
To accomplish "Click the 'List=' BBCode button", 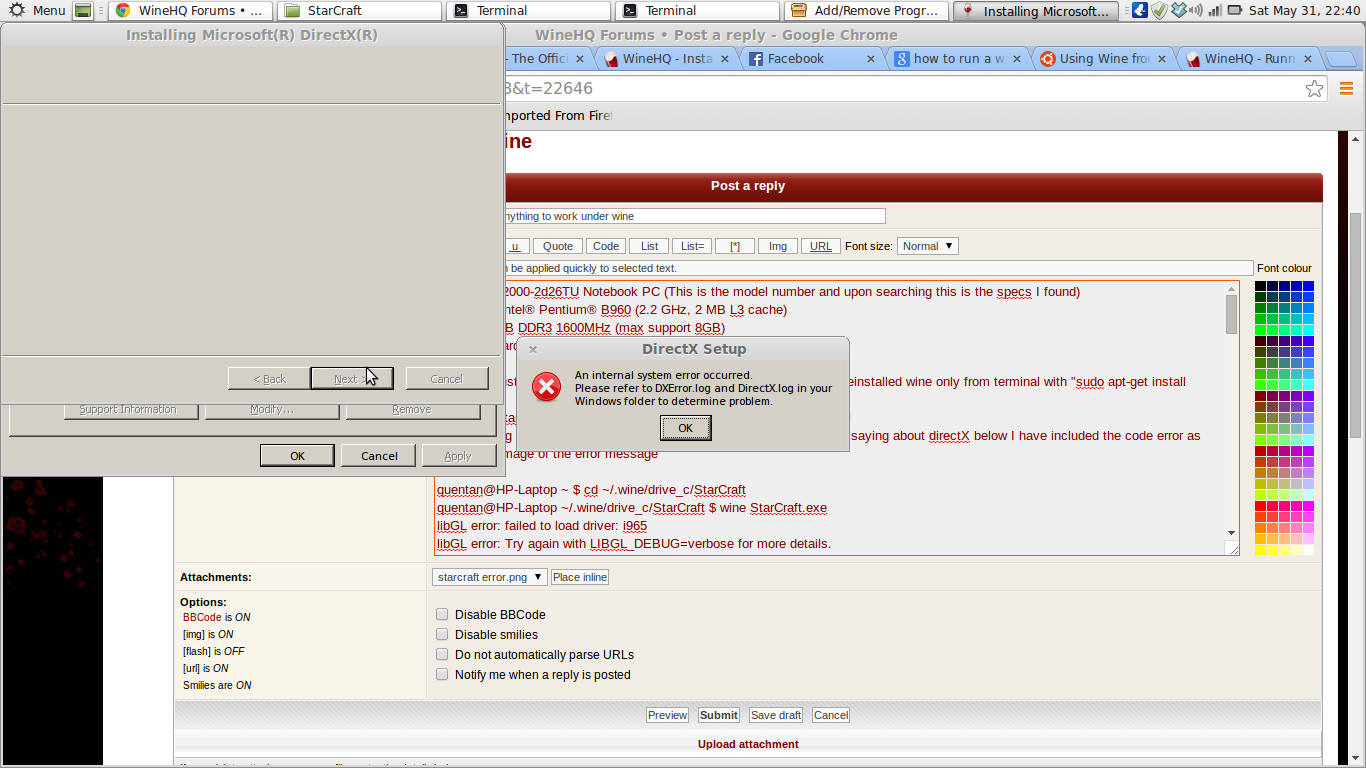I will [x=690, y=246].
